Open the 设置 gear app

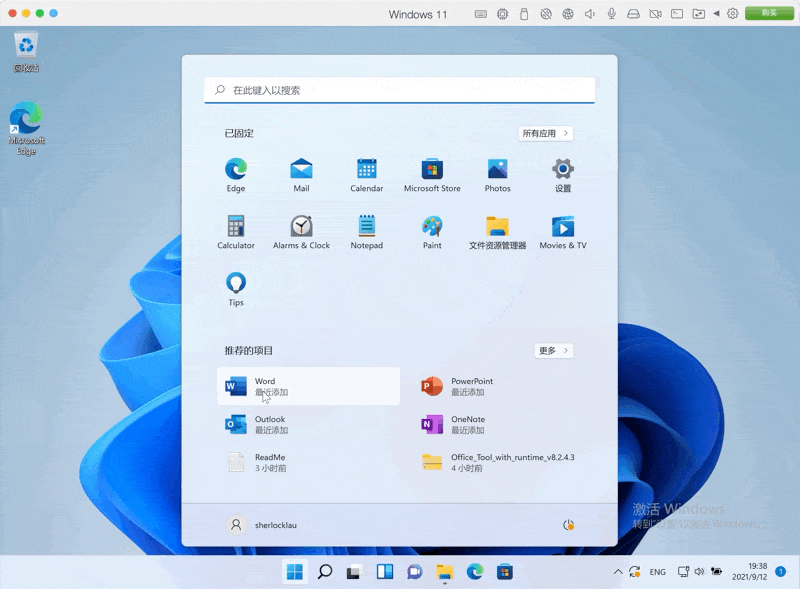click(563, 175)
